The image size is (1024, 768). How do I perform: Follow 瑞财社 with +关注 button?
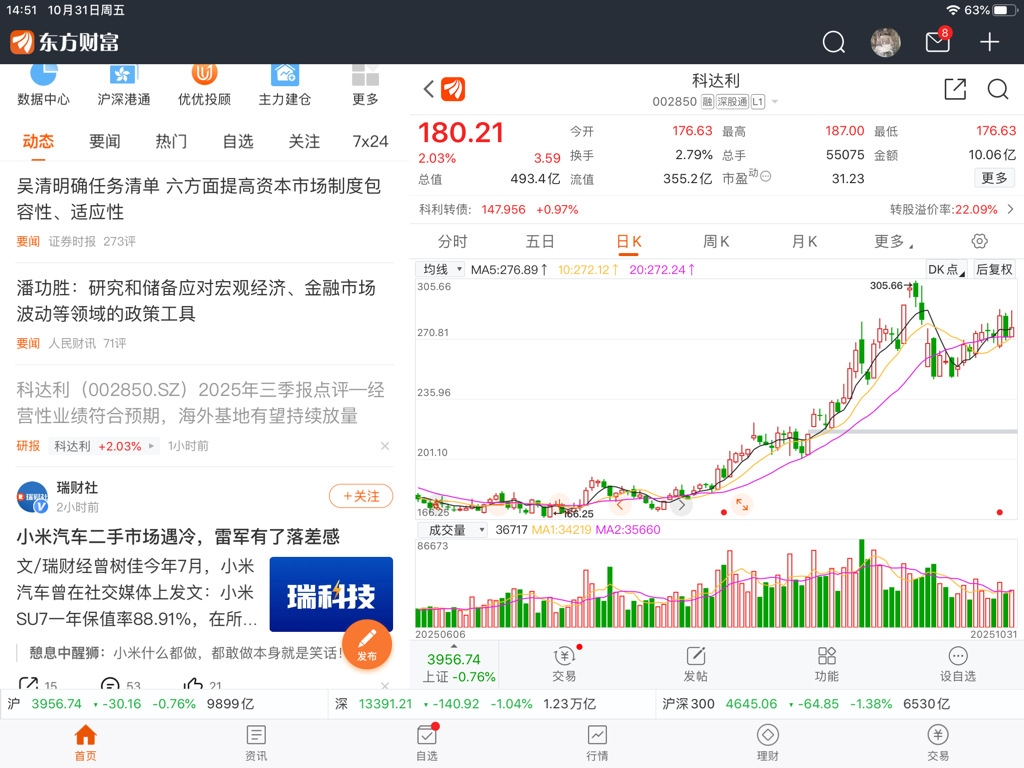click(361, 496)
